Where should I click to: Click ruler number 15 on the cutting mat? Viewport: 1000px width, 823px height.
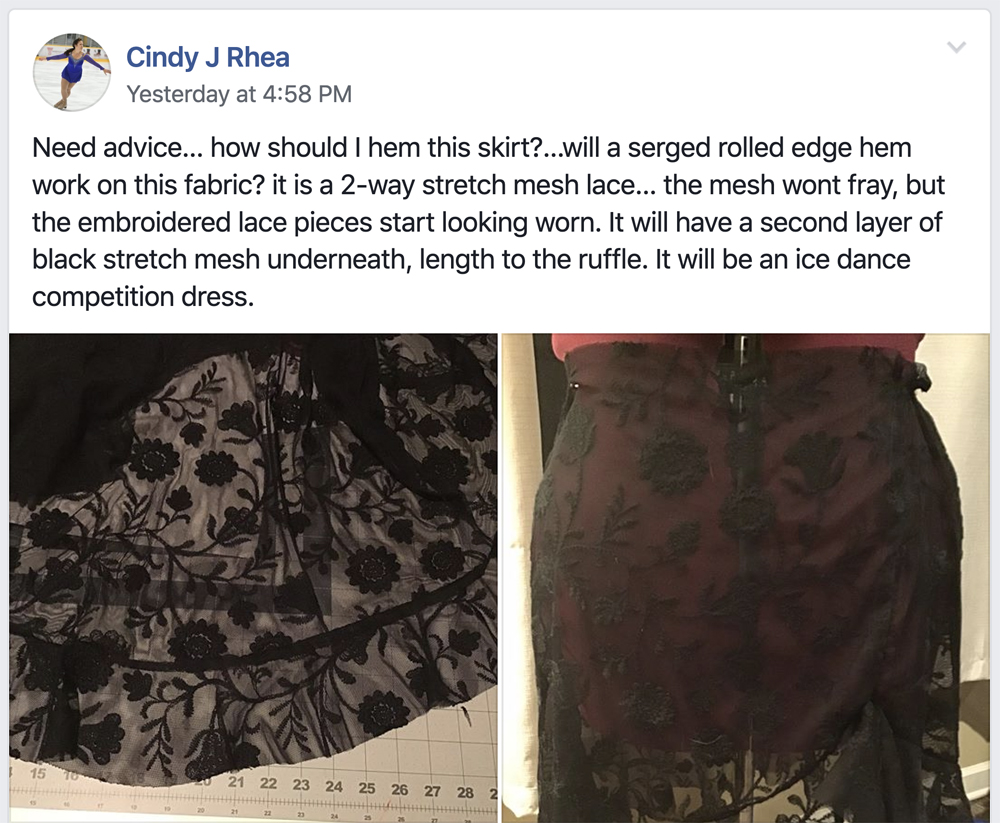38,774
